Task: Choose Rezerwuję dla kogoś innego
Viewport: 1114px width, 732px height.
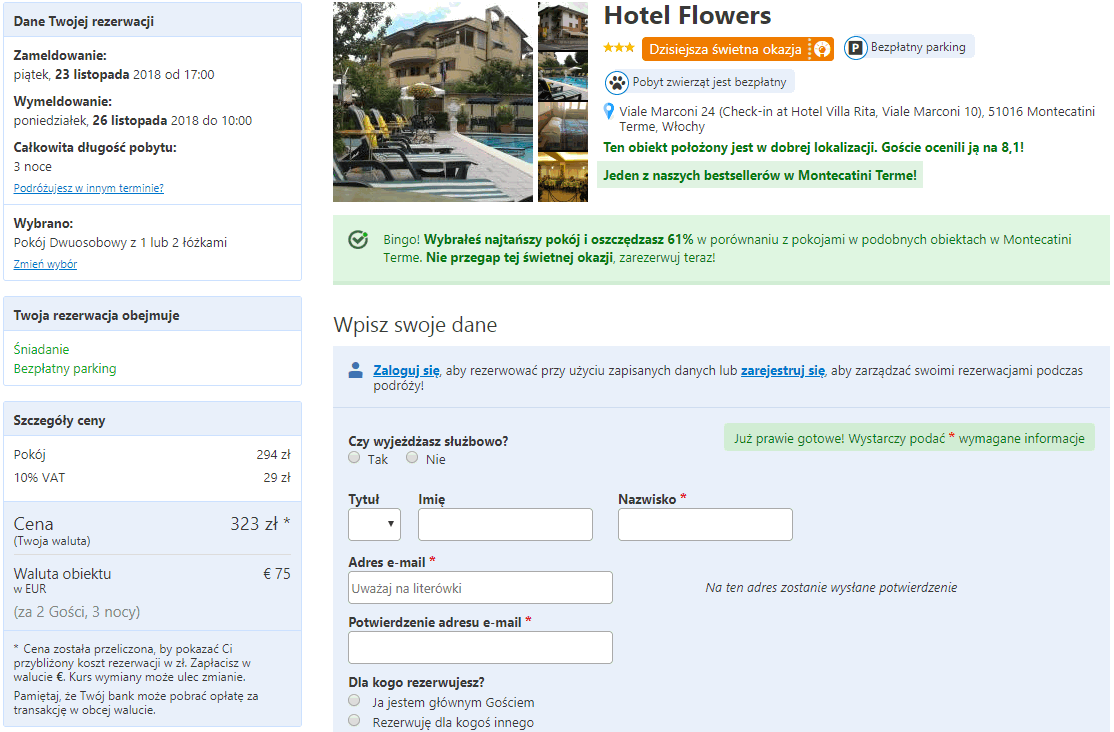Action: pyautogui.click(x=353, y=722)
